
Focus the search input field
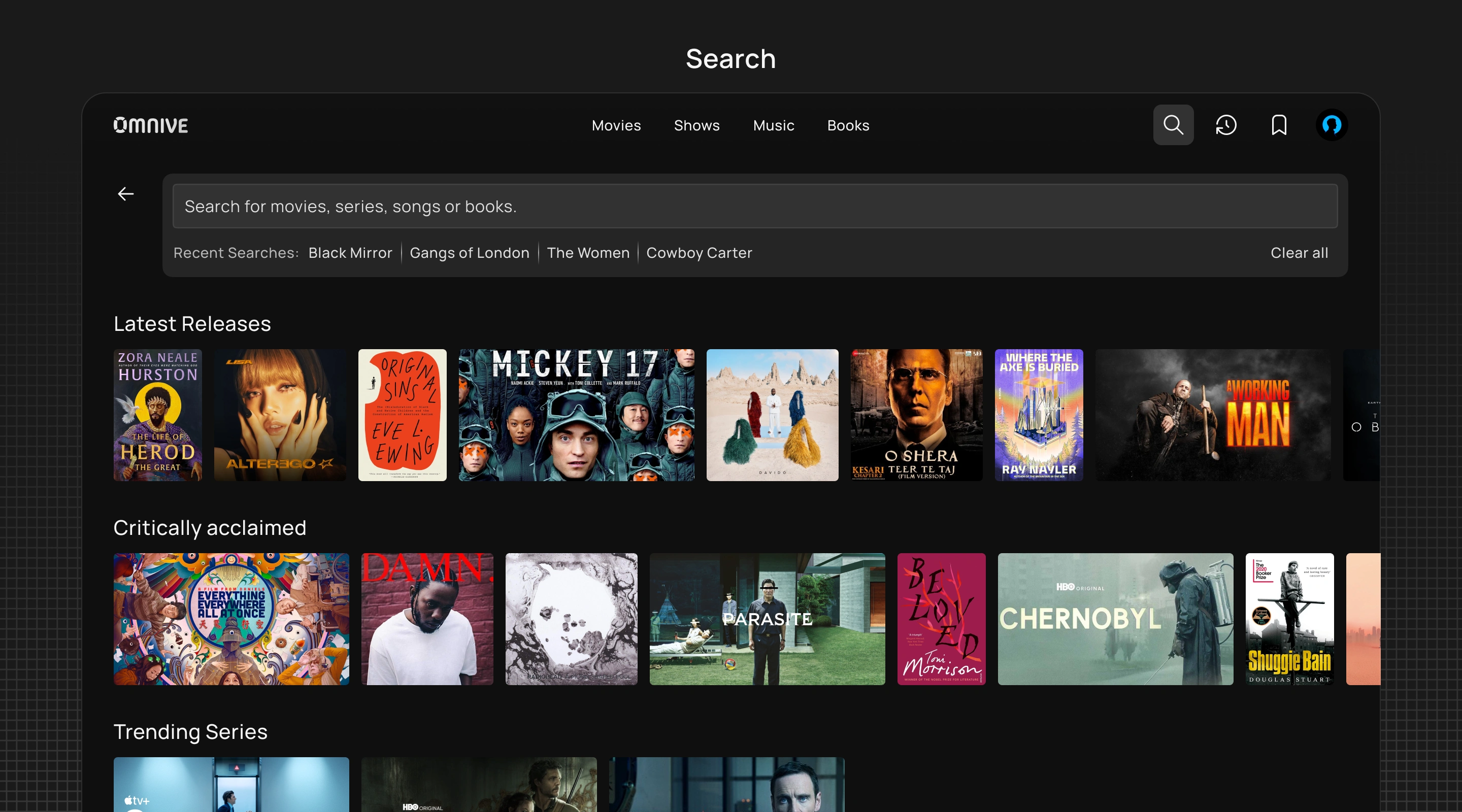755,207
